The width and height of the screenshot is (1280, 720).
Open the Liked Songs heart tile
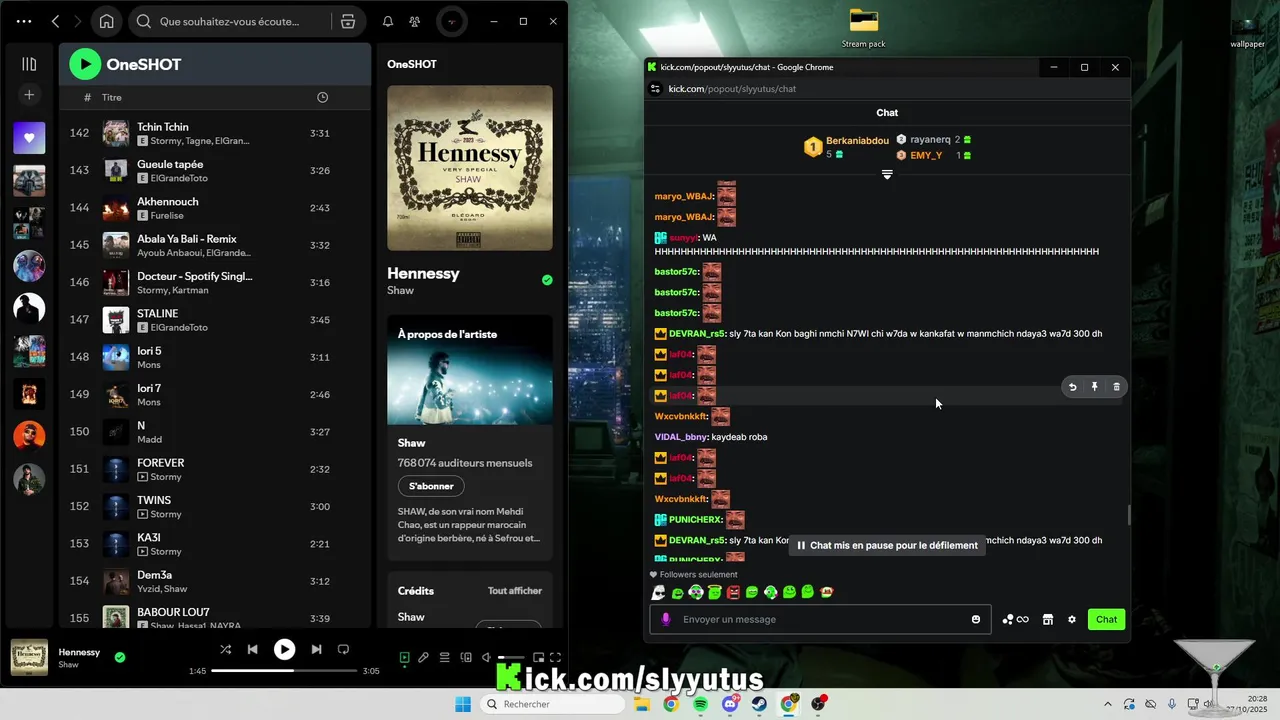pos(29,138)
